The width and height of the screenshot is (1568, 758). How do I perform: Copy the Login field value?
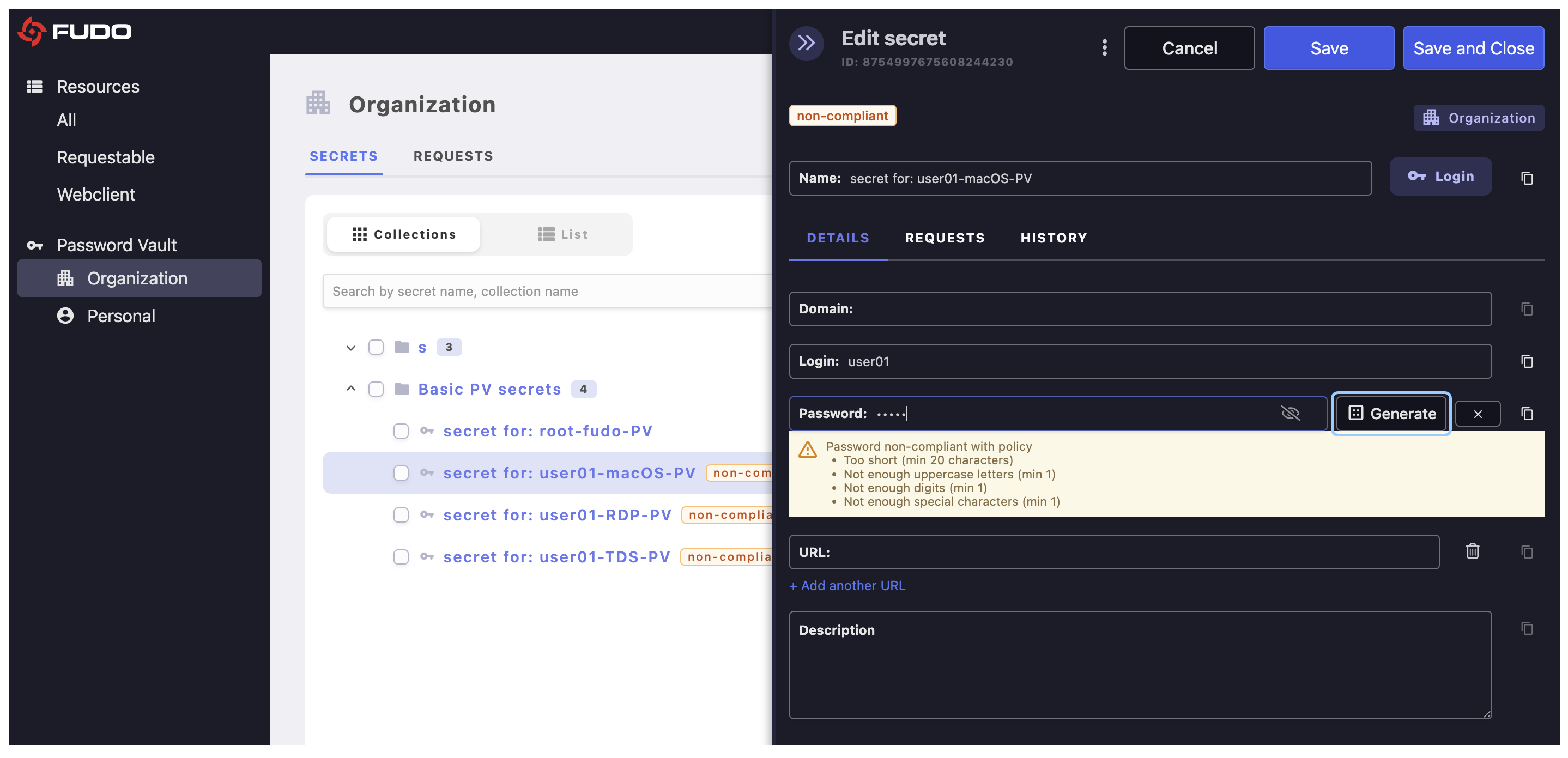click(x=1526, y=361)
